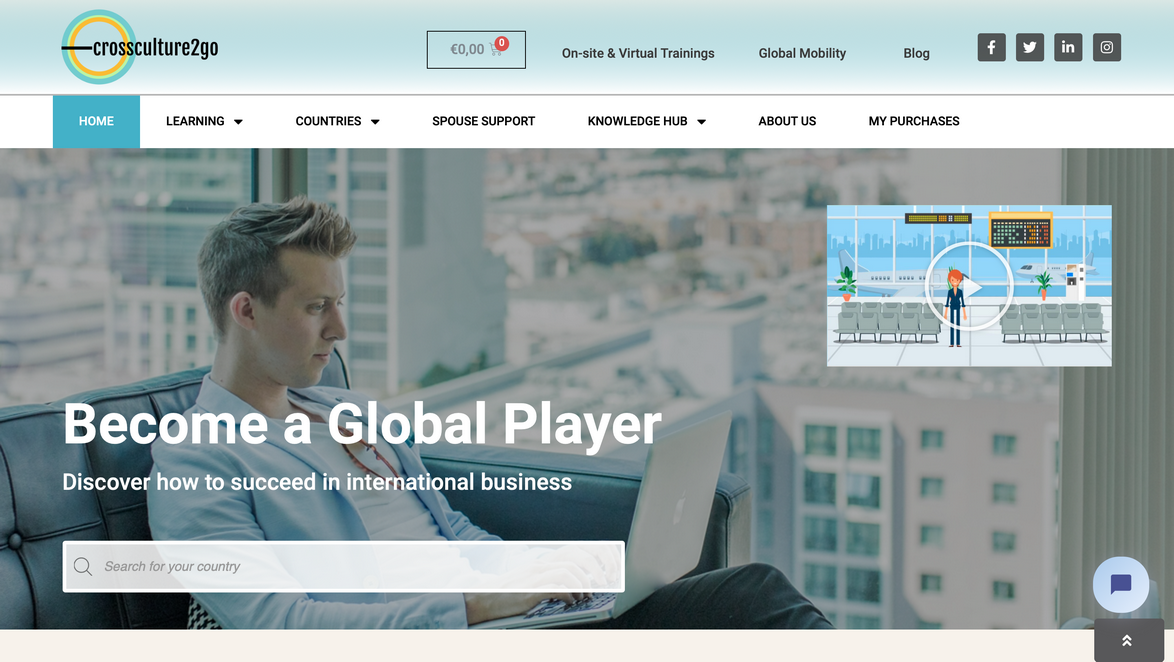1174x662 pixels.
Task: Open the shopping cart showing €0,00
Action: tap(476, 49)
